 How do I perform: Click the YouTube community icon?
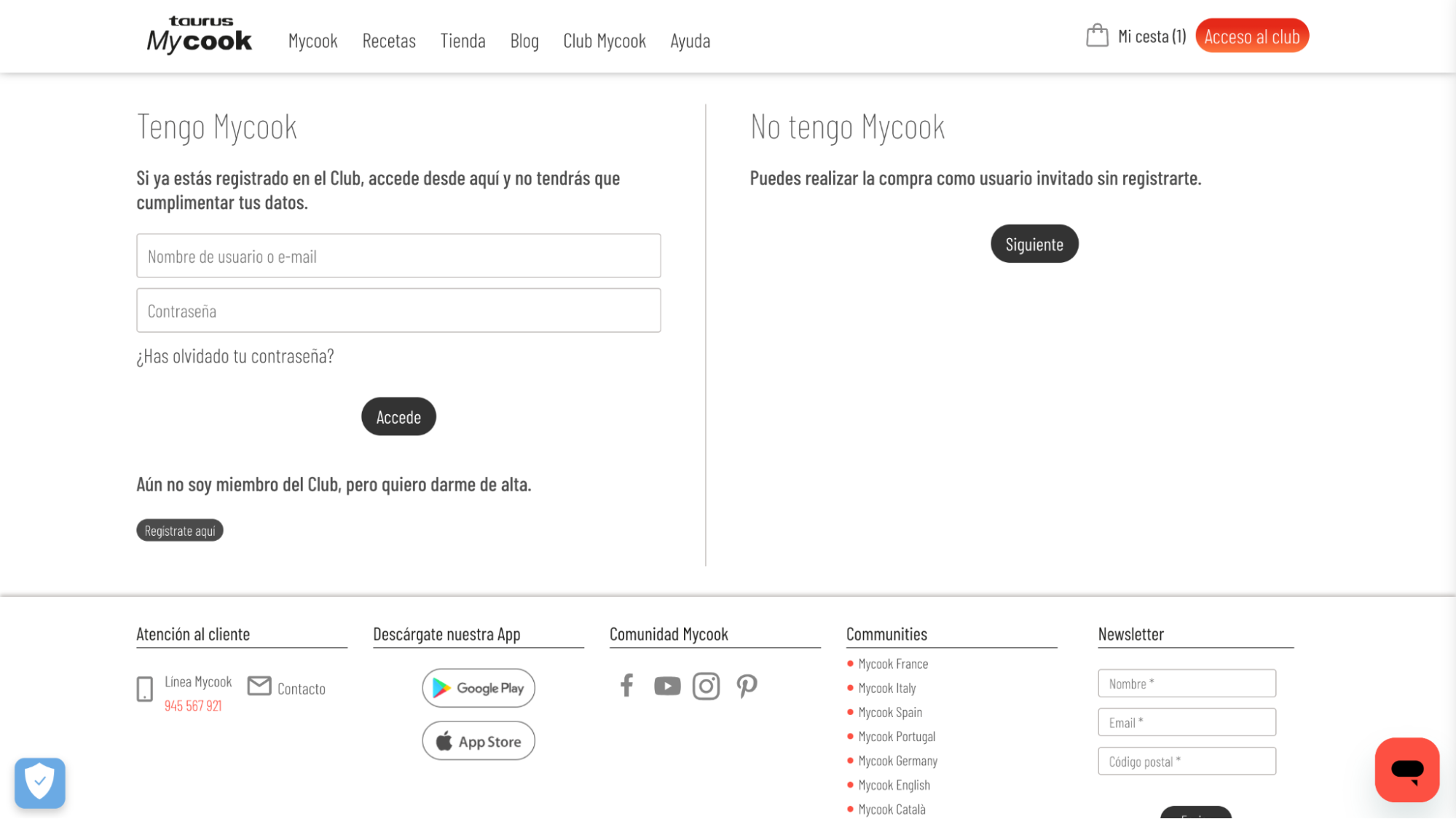point(666,685)
